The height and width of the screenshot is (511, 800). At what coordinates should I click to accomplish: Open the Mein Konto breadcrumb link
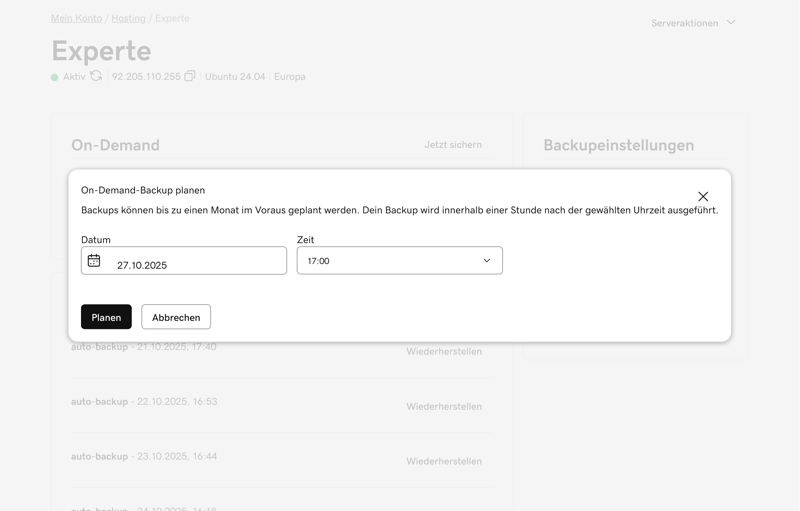click(77, 18)
